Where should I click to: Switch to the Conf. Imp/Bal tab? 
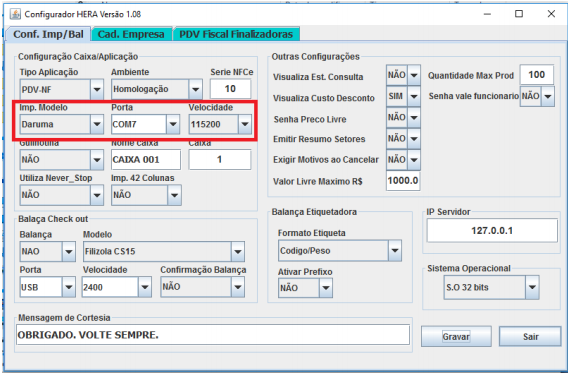click(48, 34)
